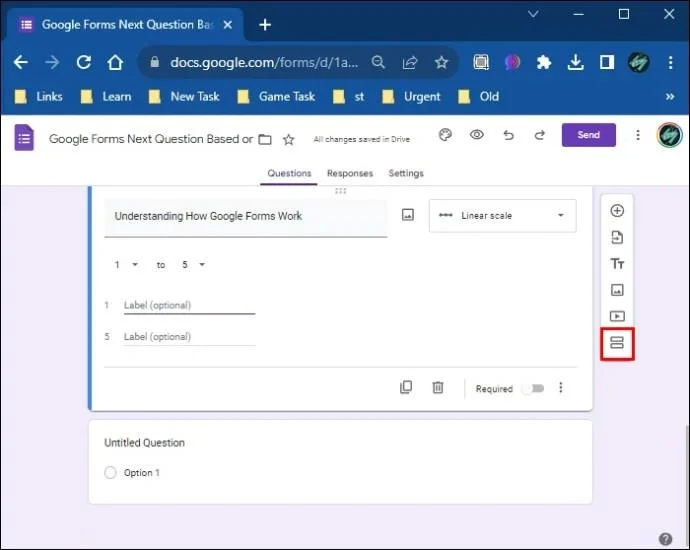Edit the question title field
Screen dimensions: 690x550
(x=246, y=217)
